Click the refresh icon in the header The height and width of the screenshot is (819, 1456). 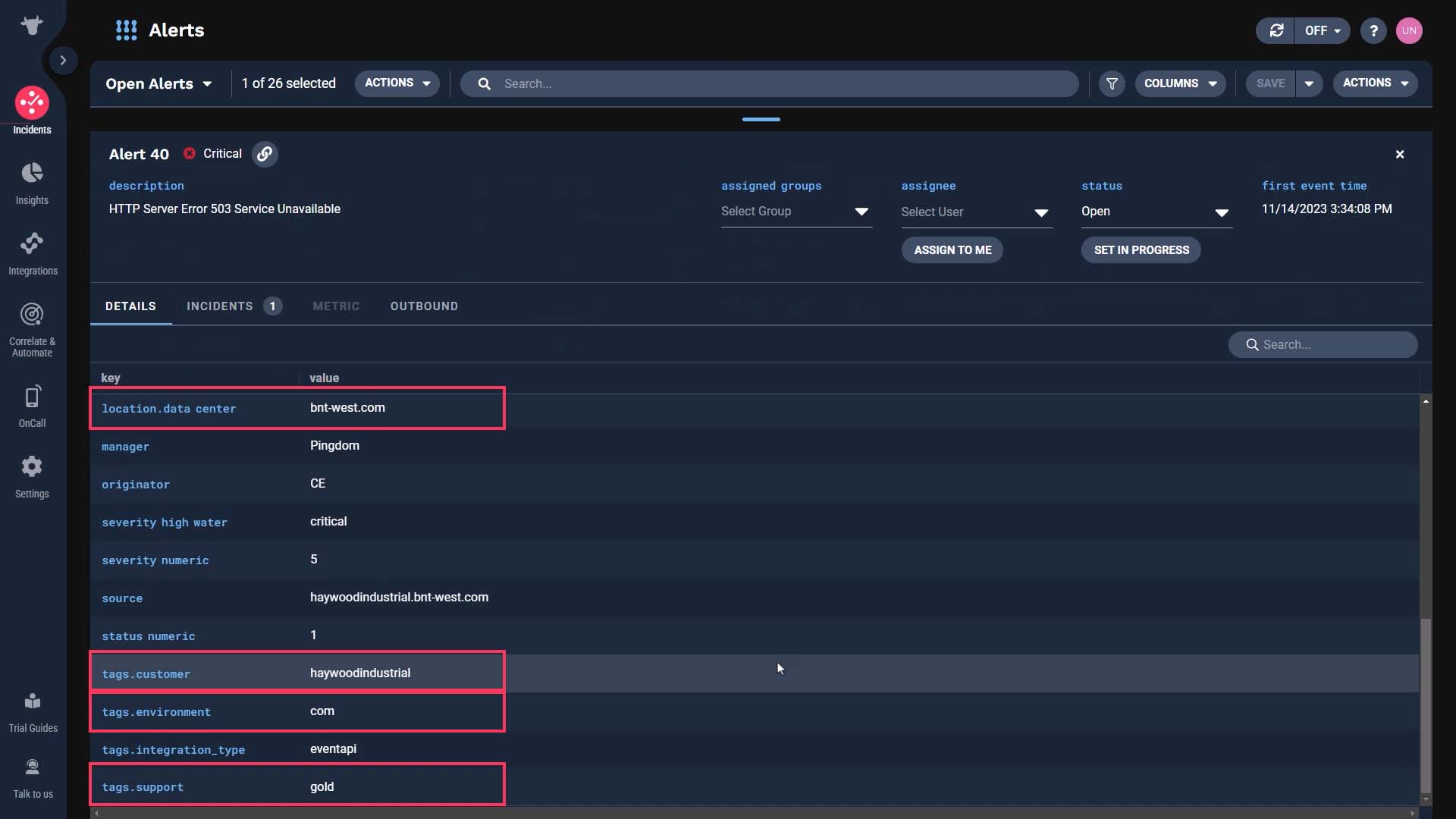1276,30
